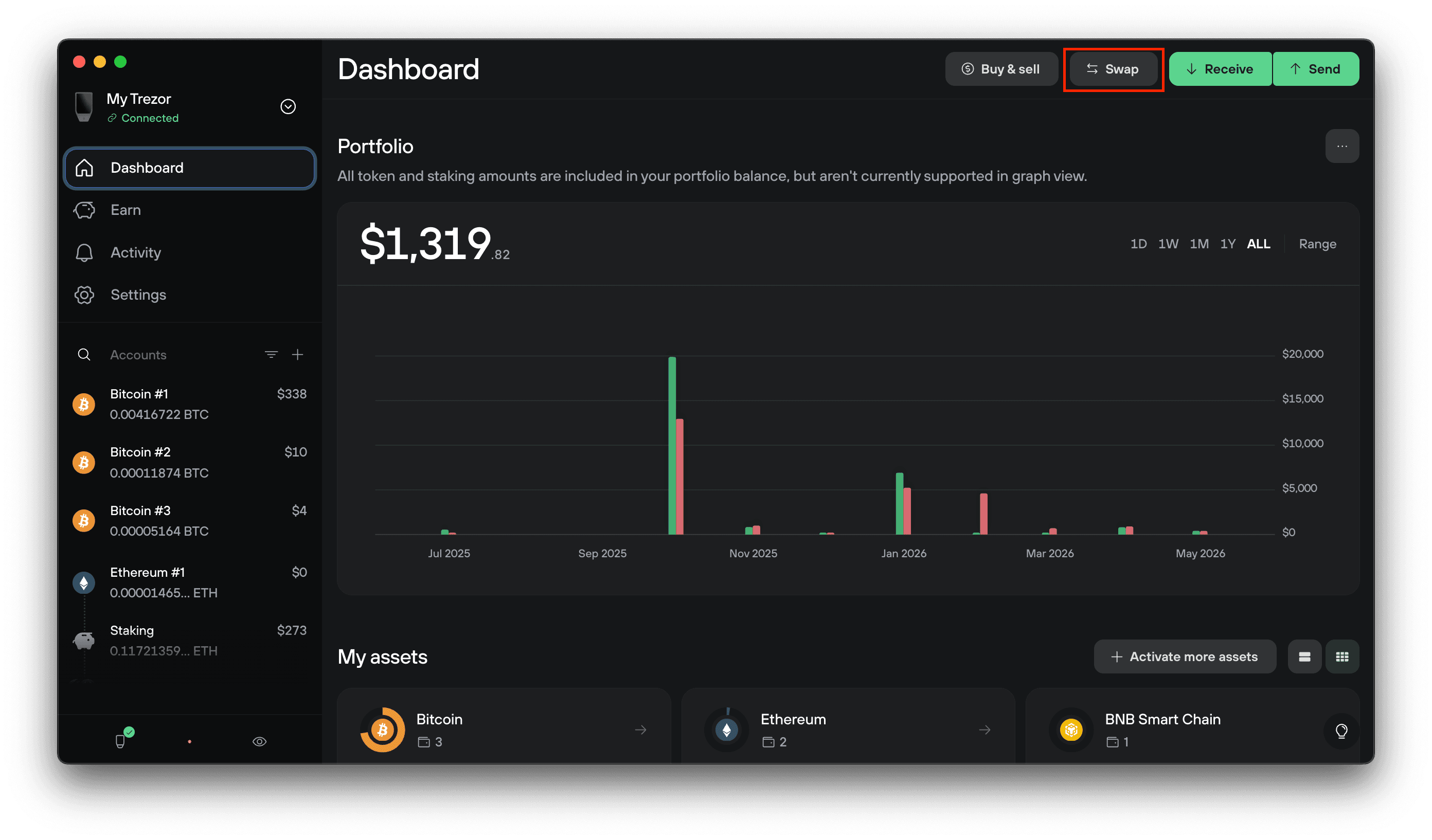Click the tall green bar in October 2025

pyautogui.click(x=672, y=446)
